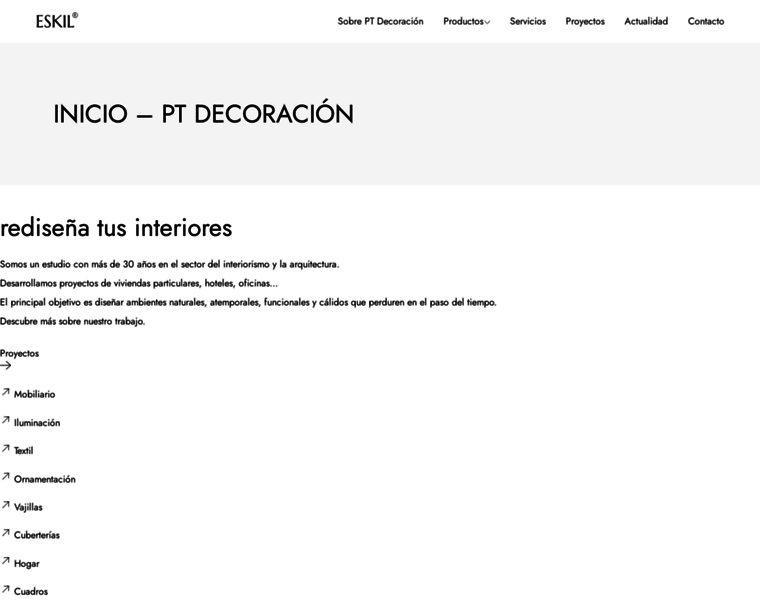Click the ESKIL logo
The height and width of the screenshot is (600, 760).
pos(57,21)
